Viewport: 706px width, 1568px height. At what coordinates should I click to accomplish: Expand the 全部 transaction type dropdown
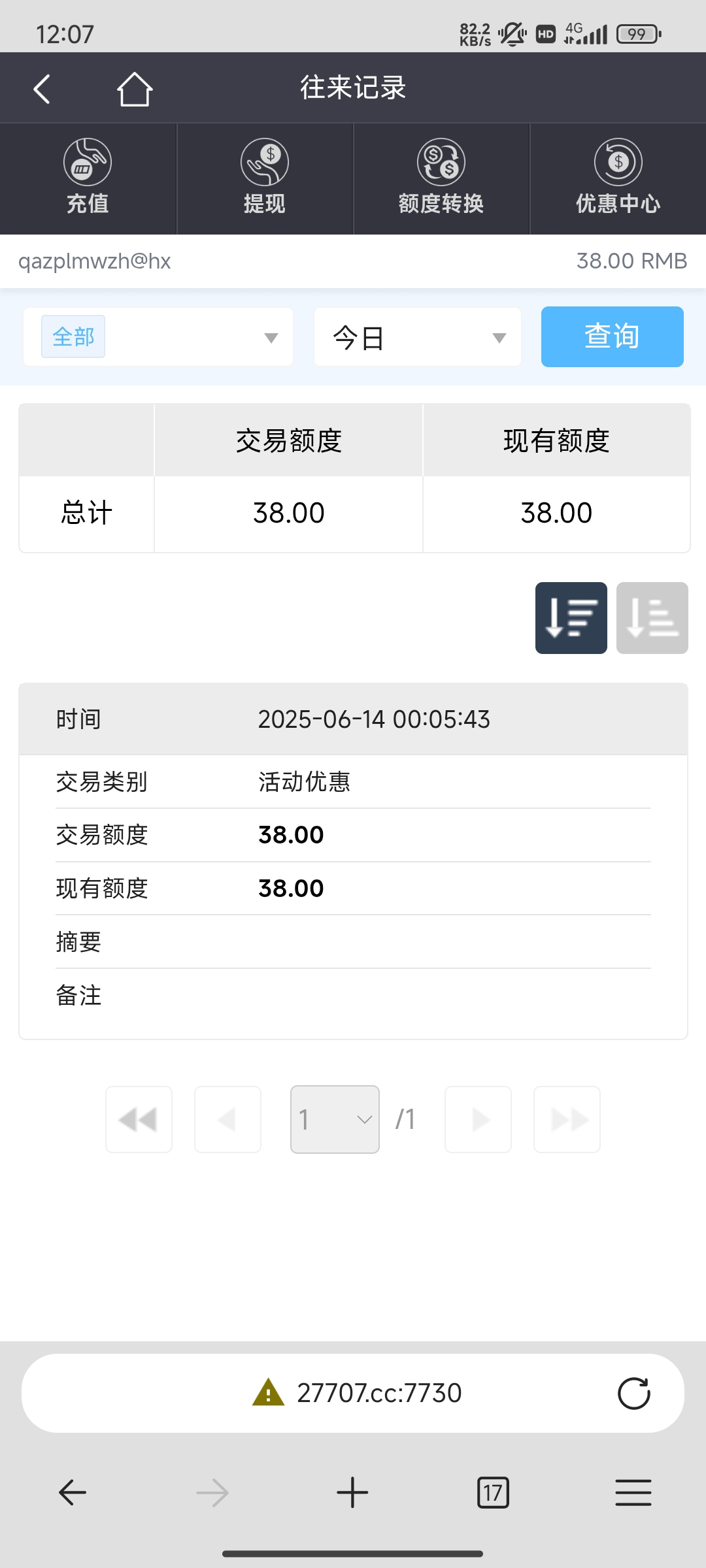coord(158,337)
